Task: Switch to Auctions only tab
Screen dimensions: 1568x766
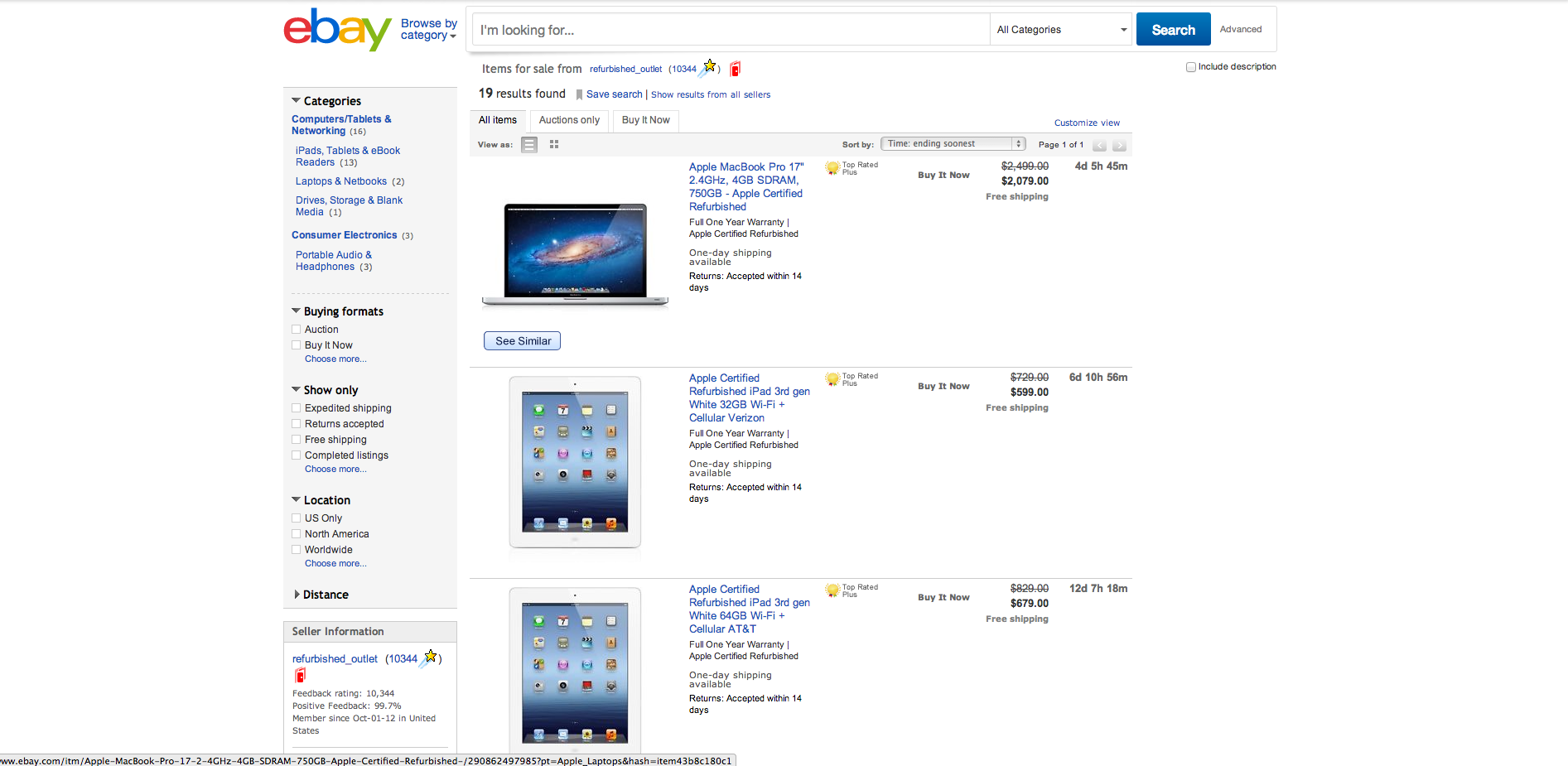Action: click(569, 121)
